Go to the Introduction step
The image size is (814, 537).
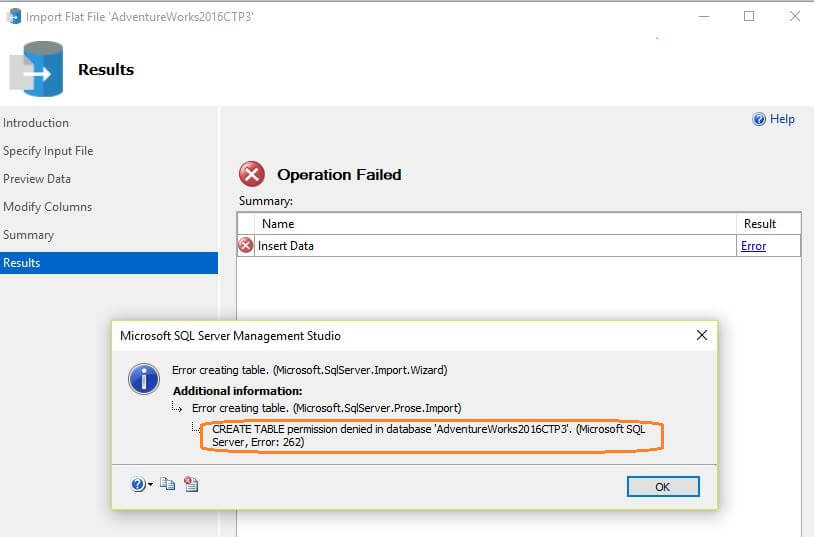click(36, 123)
